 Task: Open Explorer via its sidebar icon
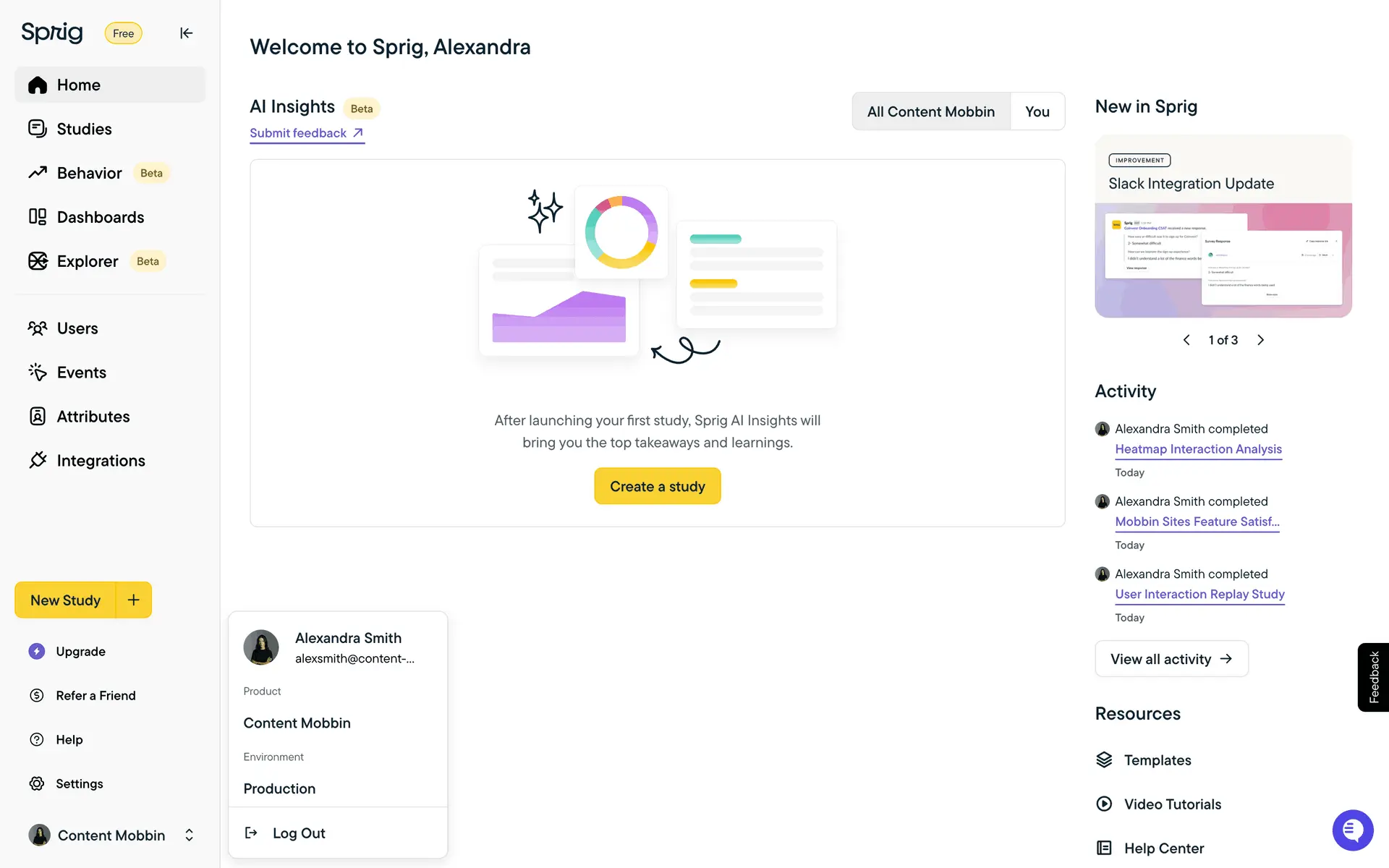38,261
